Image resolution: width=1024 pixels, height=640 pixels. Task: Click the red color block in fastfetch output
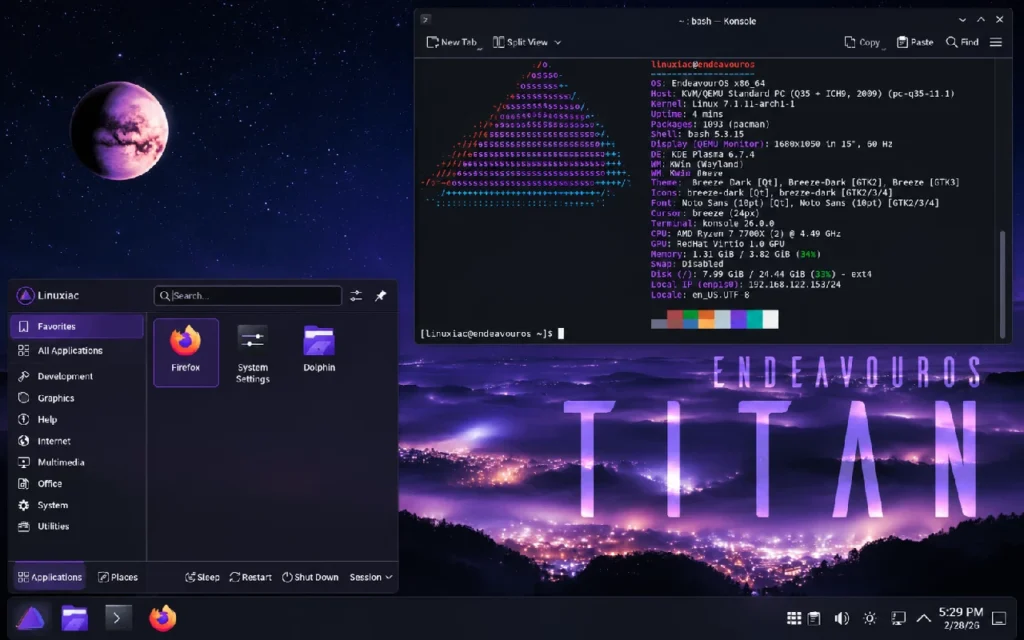click(x=675, y=319)
